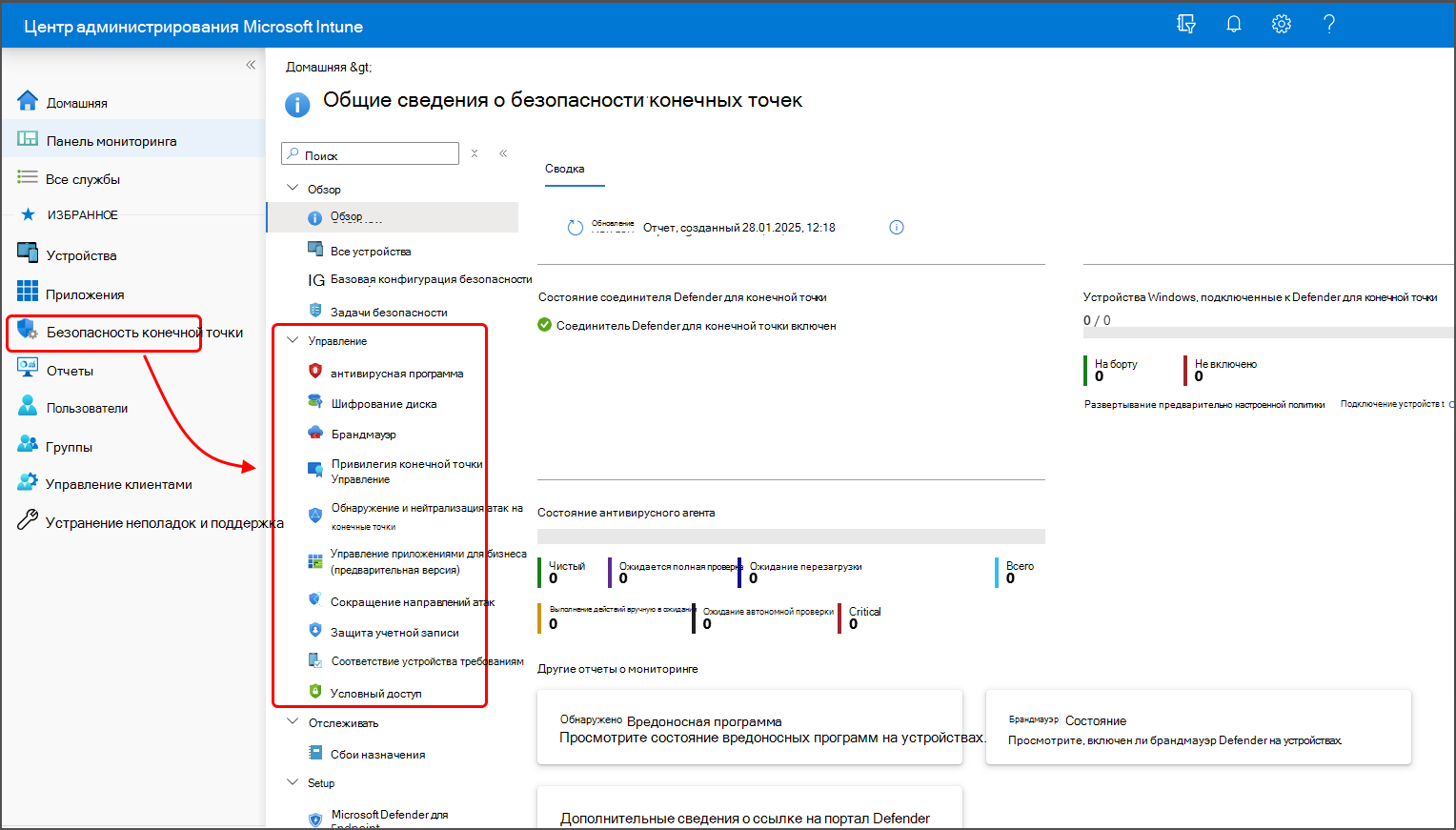Screen dimensions: 1456x830
Task: Collapse the Setup section chevron
Action: (293, 781)
